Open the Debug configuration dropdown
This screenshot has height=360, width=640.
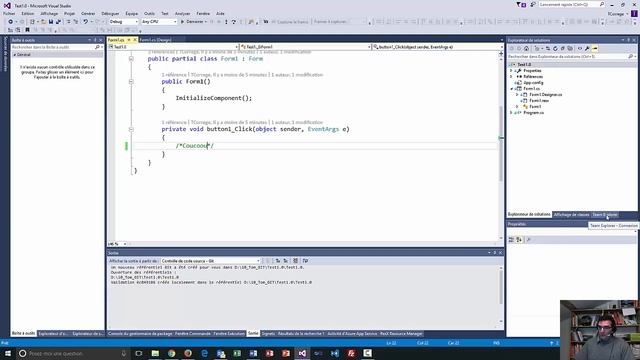click(124, 22)
